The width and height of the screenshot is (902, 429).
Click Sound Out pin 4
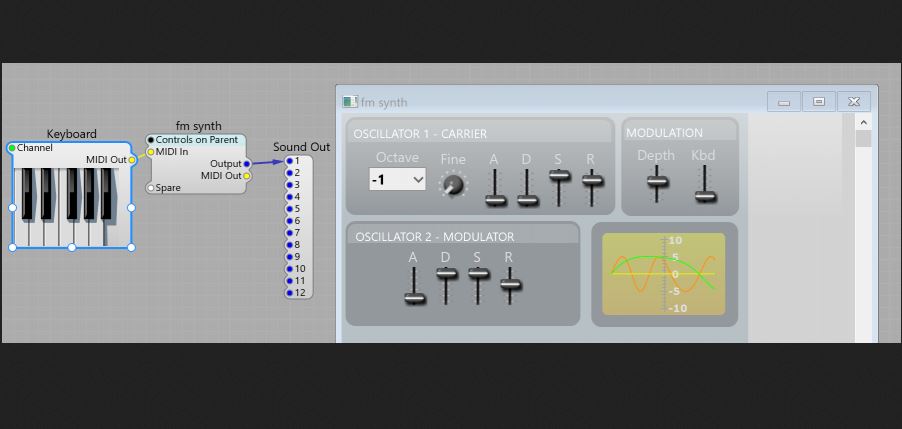pyautogui.click(x=289, y=197)
